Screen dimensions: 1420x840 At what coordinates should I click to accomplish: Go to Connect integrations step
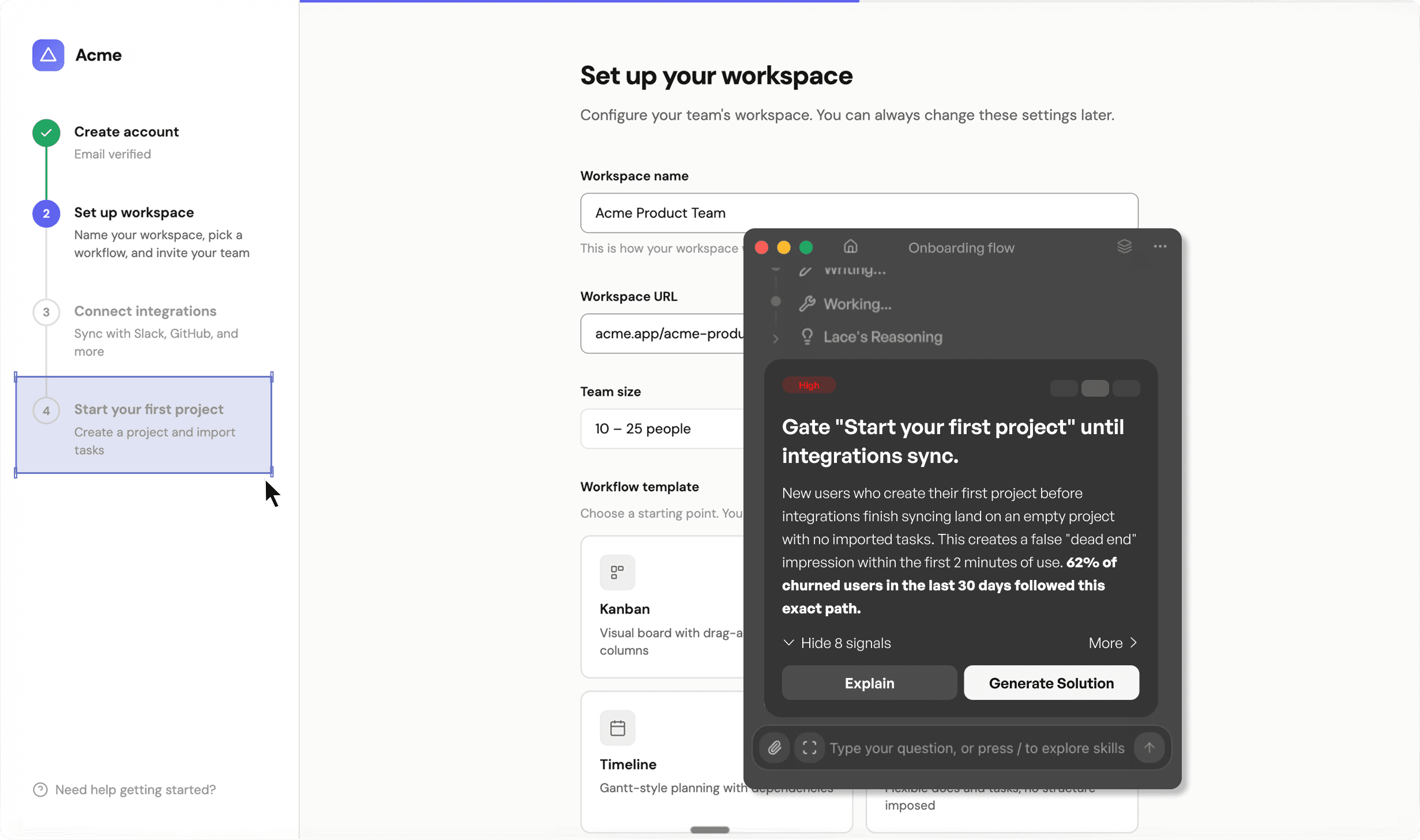point(145,311)
